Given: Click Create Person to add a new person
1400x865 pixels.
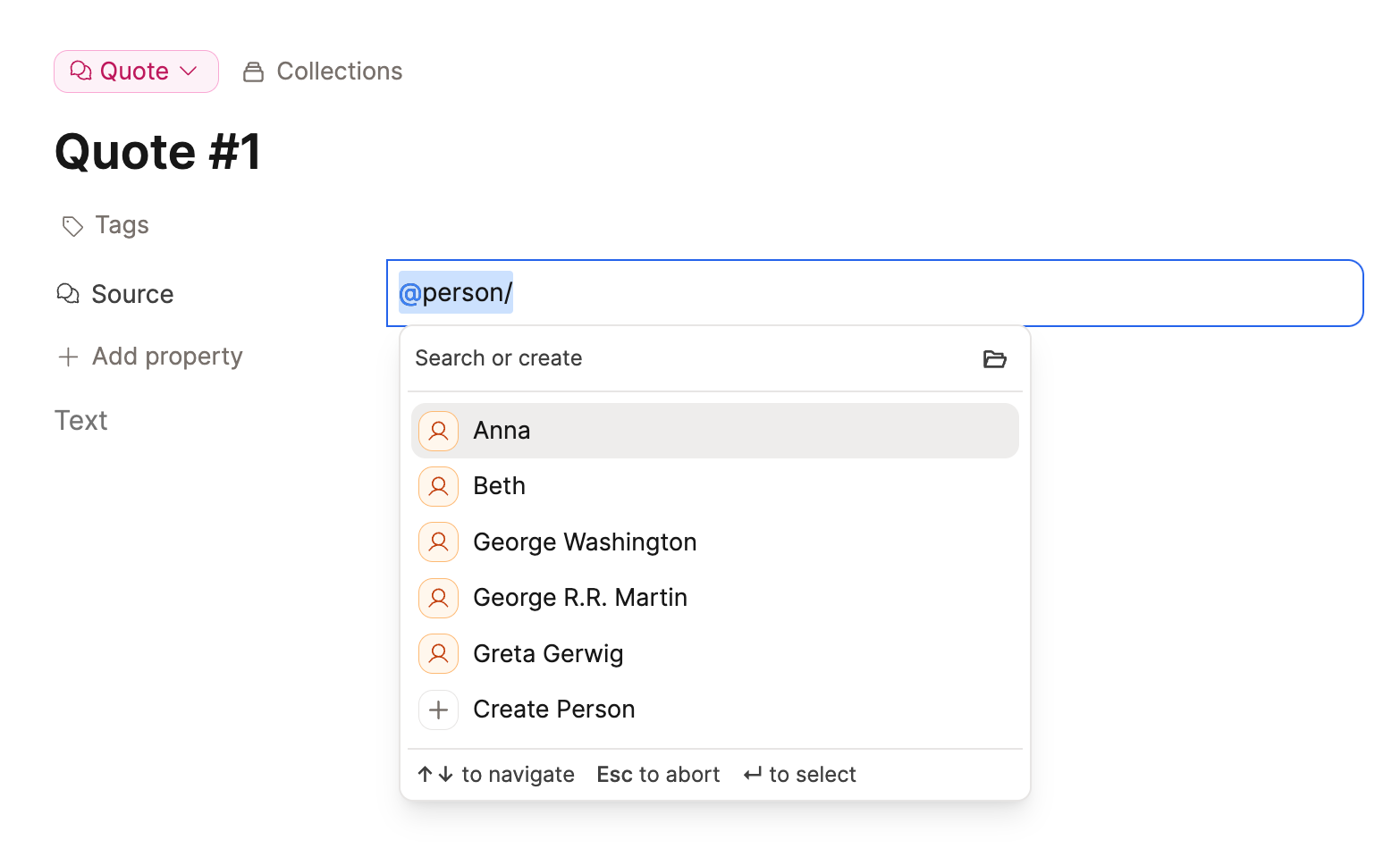Looking at the screenshot, I should pyautogui.click(x=553, y=709).
